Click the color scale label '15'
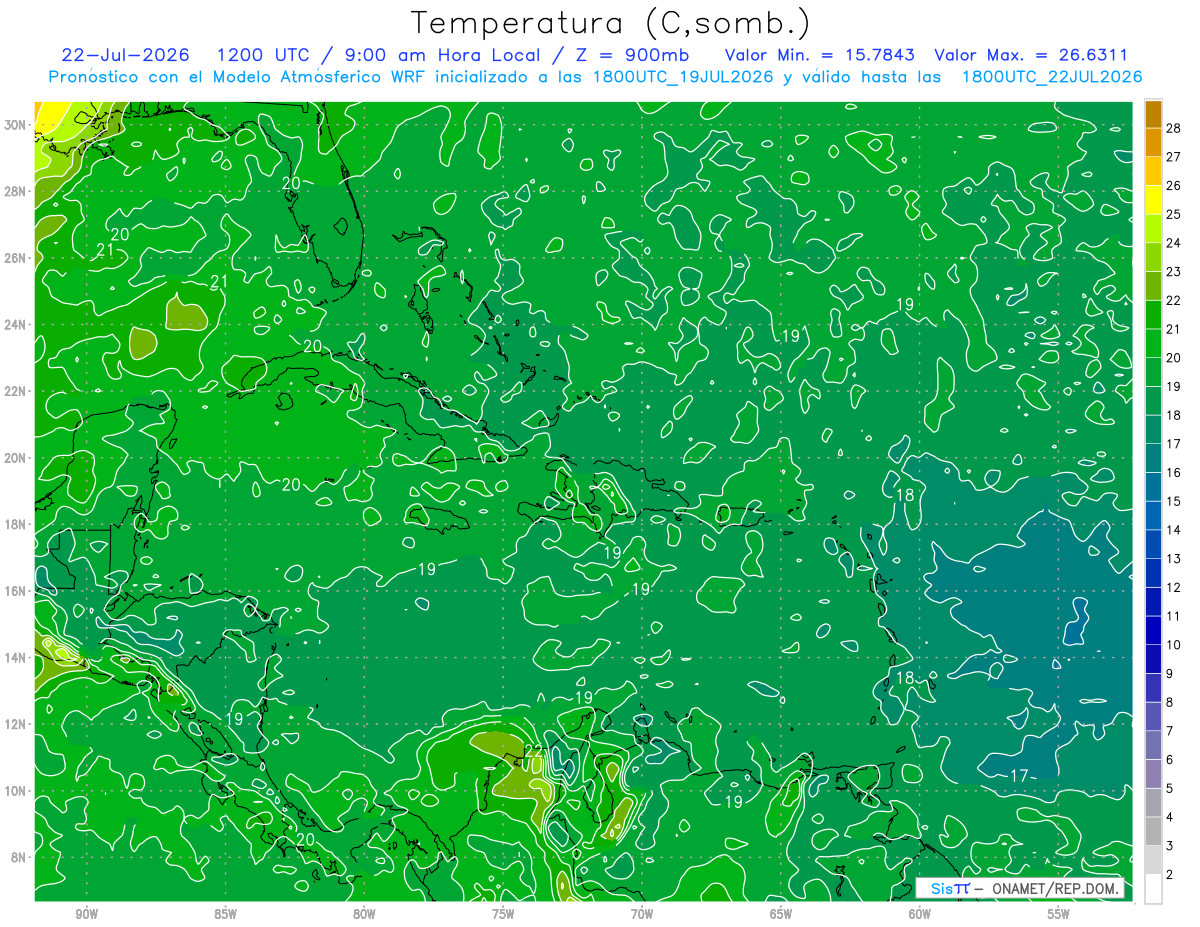This screenshot has width=1200, height=927. (1173, 501)
